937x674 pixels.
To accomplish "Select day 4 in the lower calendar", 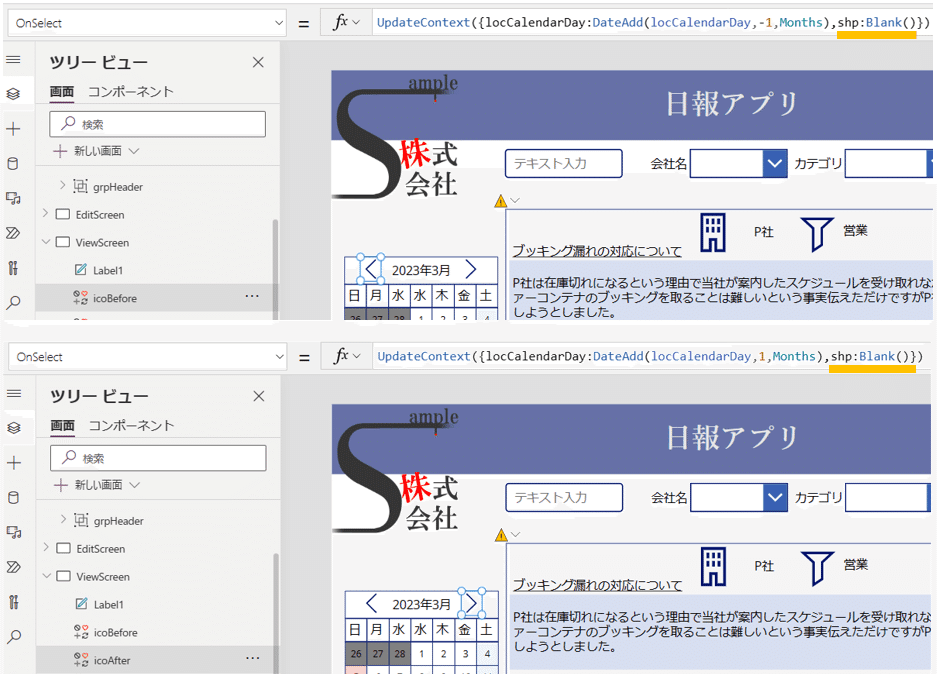I will [487, 654].
